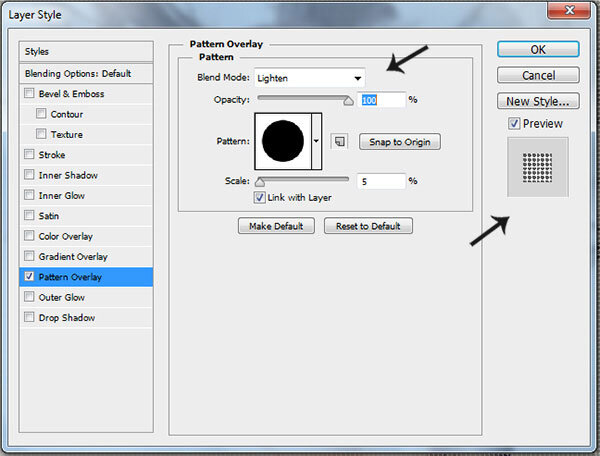This screenshot has height=456, width=600.
Task: Enable the Contour checkbox
Action: [41, 113]
